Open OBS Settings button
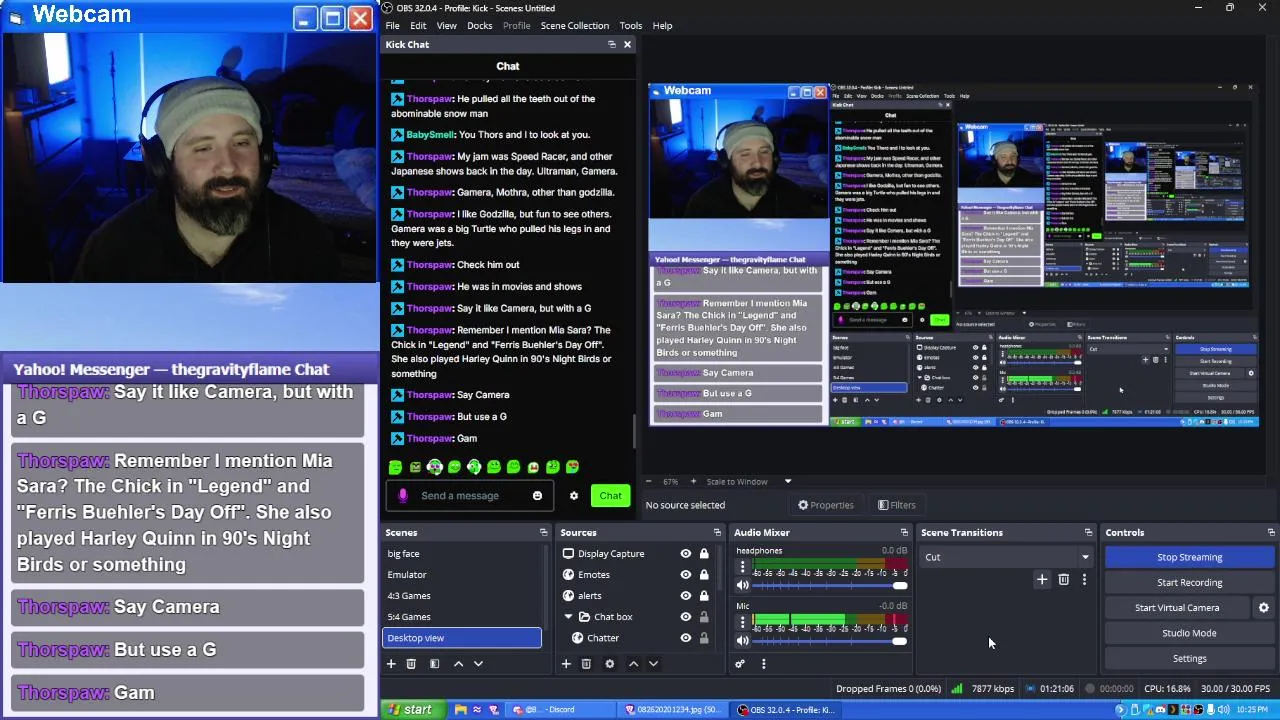 coord(1189,659)
